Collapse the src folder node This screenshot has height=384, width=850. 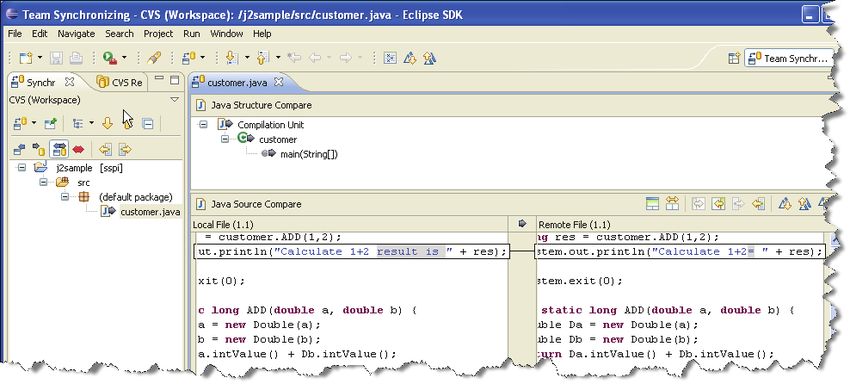click(43, 182)
